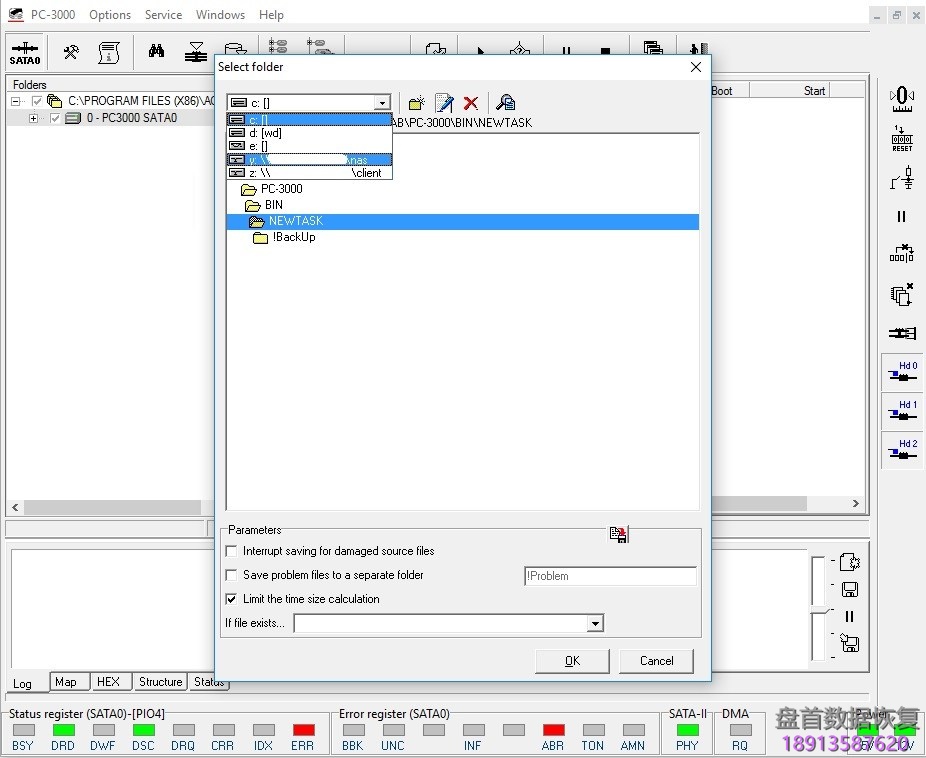Switch to the HEX tab

point(108,682)
